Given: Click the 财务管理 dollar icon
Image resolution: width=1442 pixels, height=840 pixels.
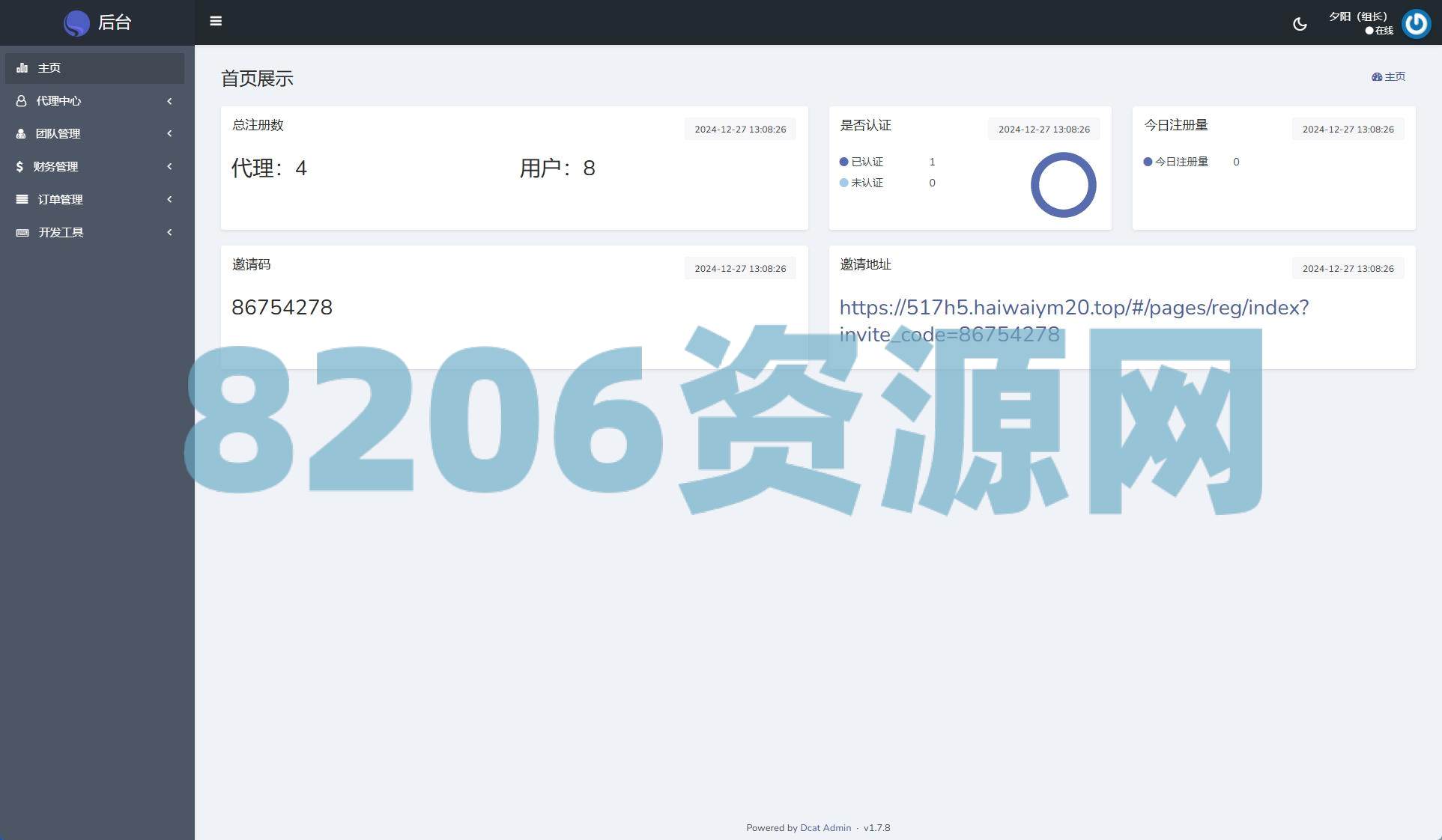Looking at the screenshot, I should [19, 167].
